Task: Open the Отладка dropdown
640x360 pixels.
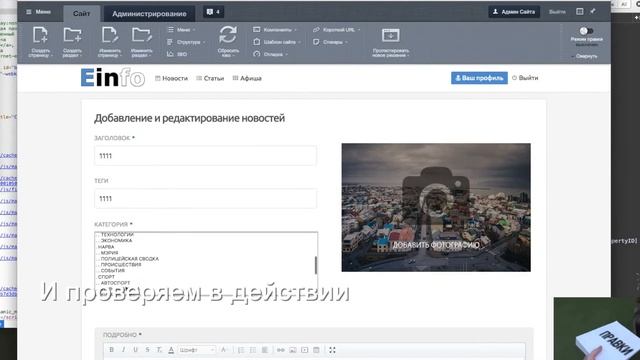Action: pyautogui.click(x=270, y=54)
